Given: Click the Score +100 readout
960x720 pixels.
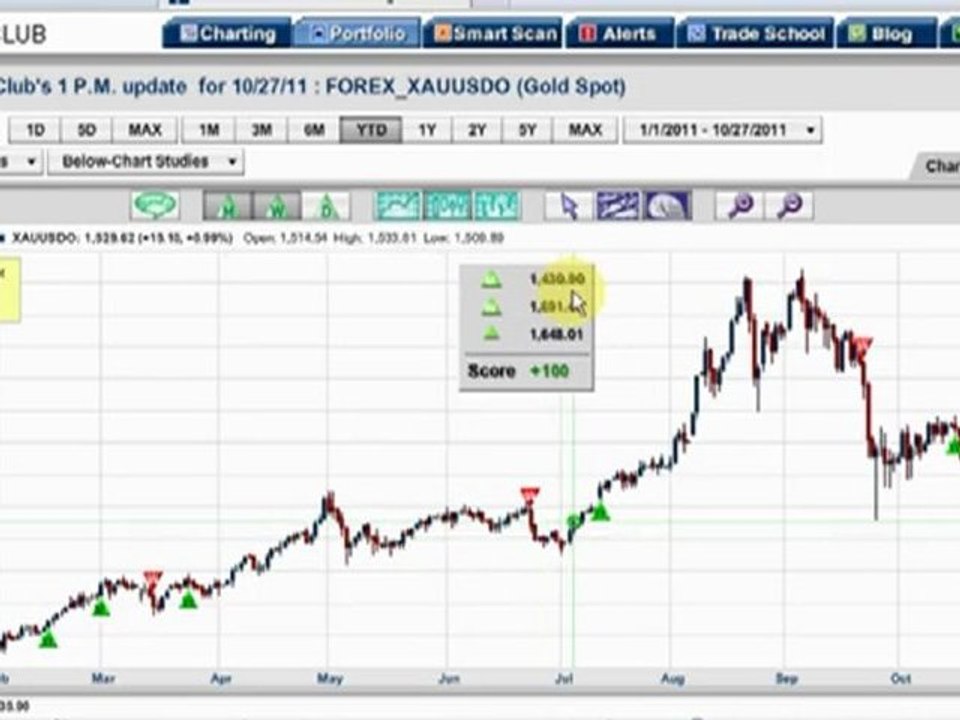Looking at the screenshot, I should (x=519, y=371).
